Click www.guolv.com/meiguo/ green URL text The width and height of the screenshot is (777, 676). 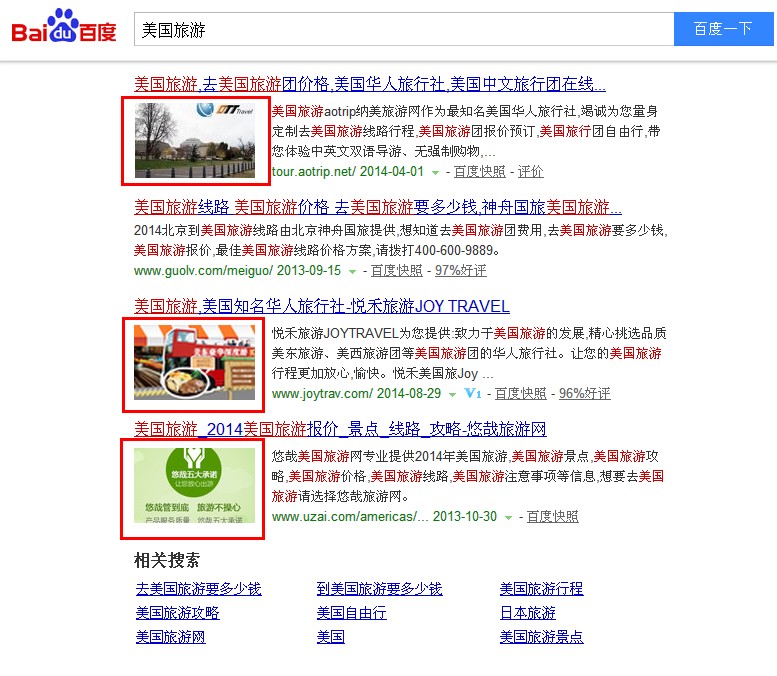click(203, 271)
